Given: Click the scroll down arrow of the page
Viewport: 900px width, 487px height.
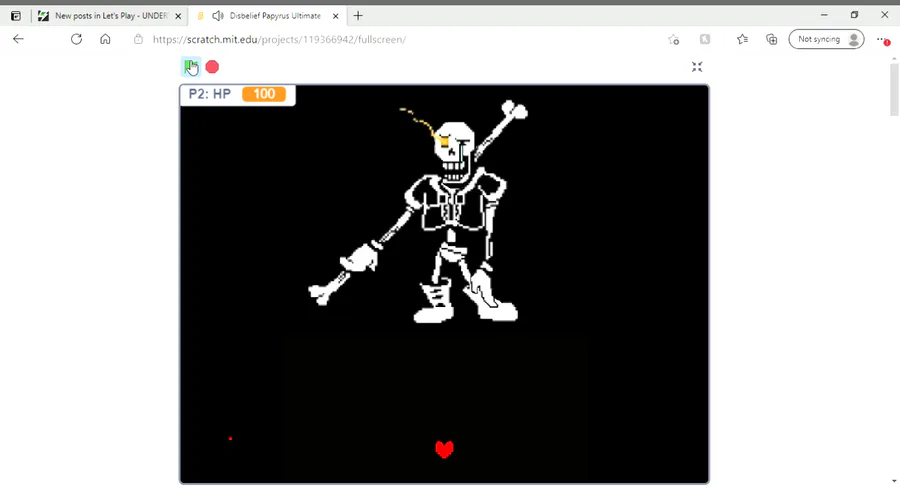Looking at the screenshot, I should tap(894, 481).
